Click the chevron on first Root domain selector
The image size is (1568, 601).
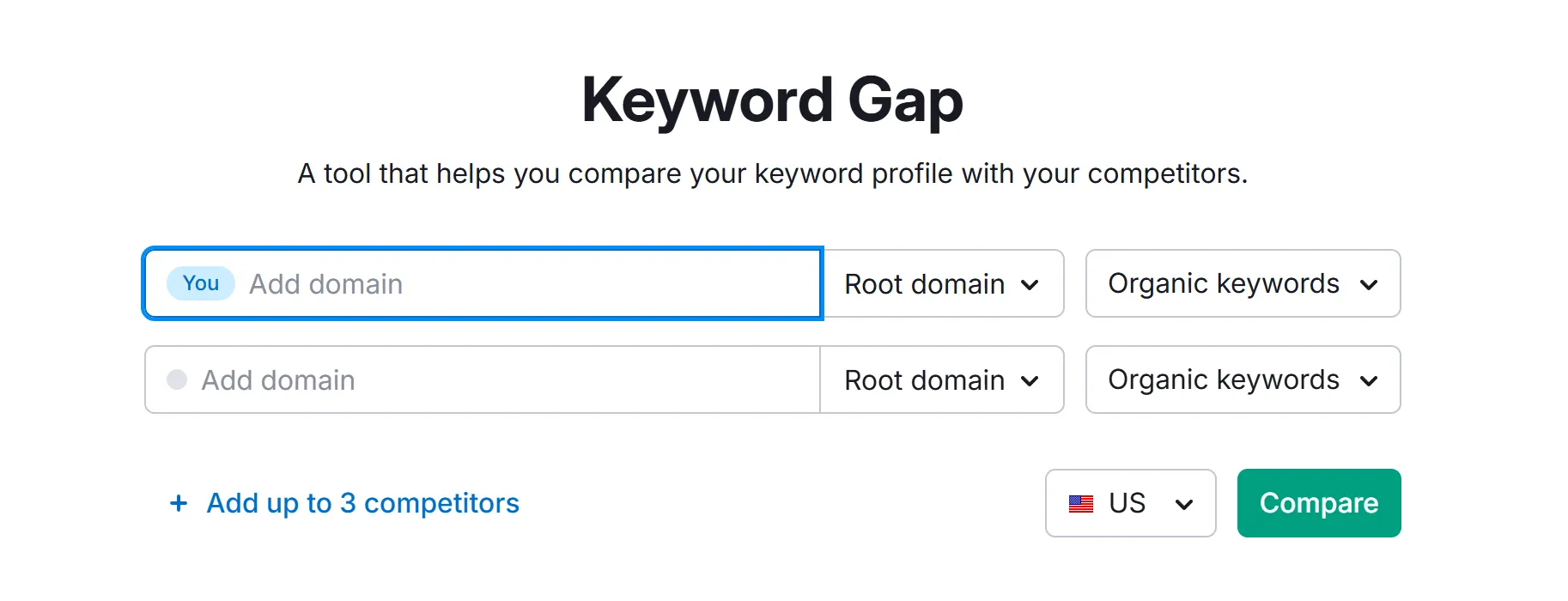(1030, 284)
